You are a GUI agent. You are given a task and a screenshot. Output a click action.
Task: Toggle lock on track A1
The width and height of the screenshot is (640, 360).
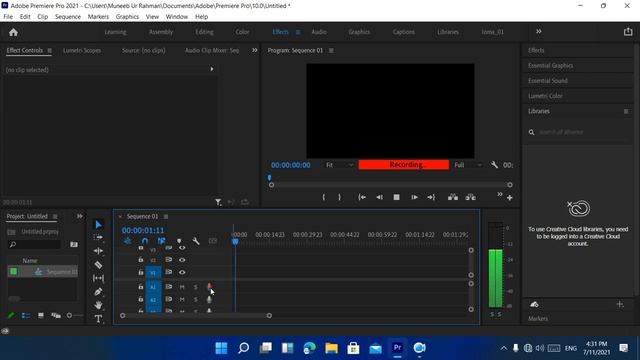tap(140, 287)
